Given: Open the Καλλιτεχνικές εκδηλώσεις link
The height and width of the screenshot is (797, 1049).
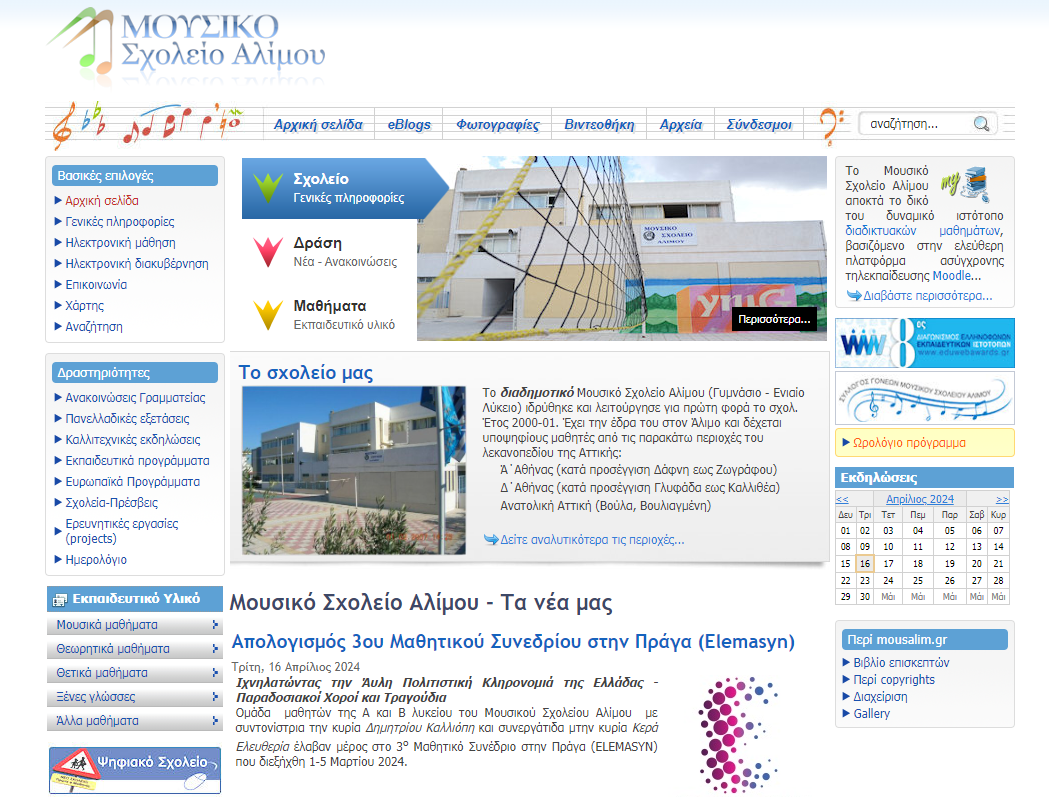Looking at the screenshot, I should [x=132, y=440].
